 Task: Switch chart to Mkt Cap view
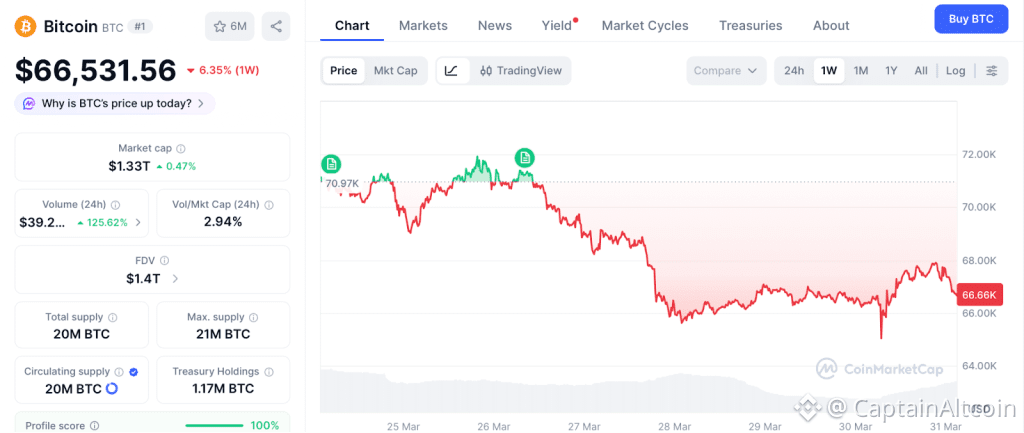pyautogui.click(x=395, y=71)
